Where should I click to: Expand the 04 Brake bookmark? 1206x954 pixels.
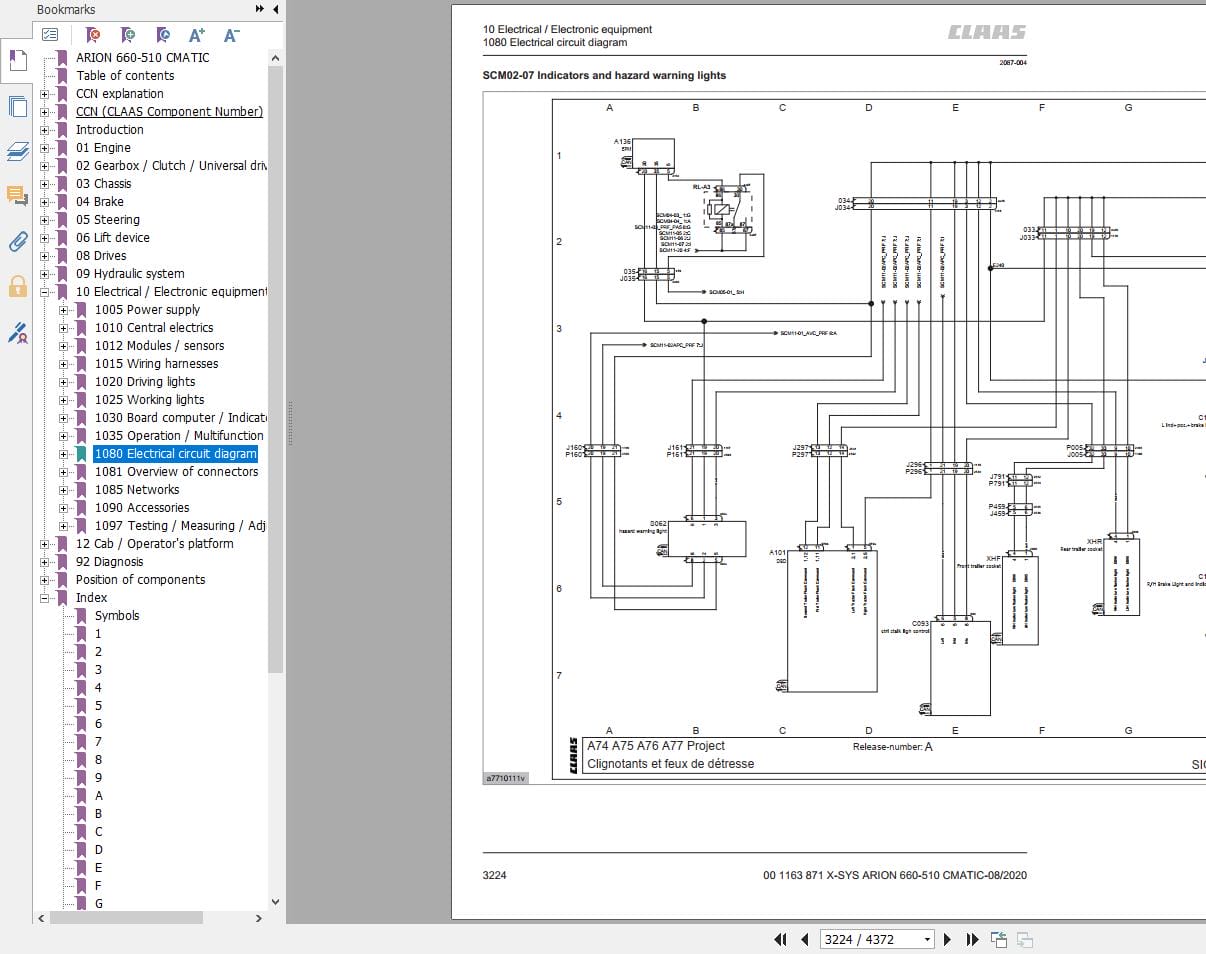tap(45, 202)
